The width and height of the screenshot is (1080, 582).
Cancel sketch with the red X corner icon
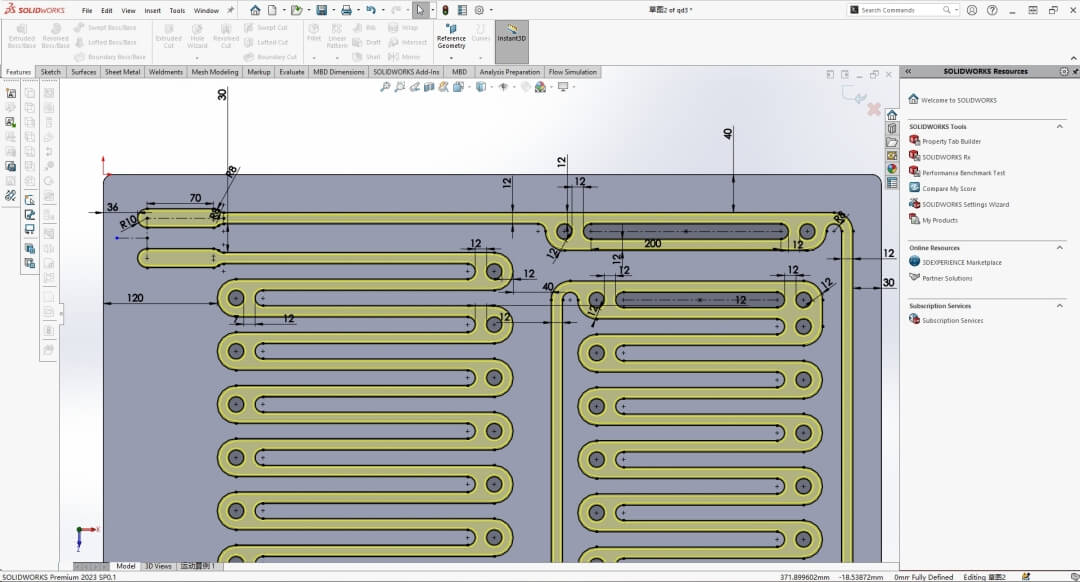tap(874, 109)
